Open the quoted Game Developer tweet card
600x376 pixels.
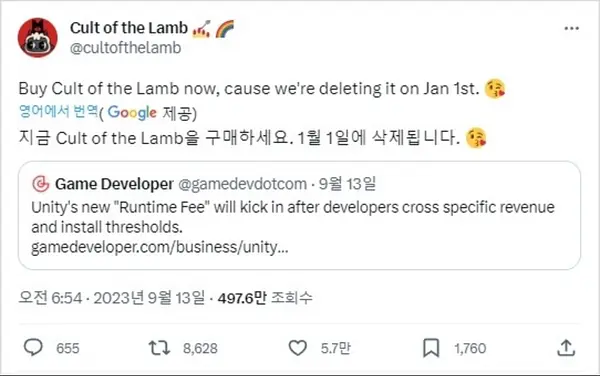pyautogui.click(x=299, y=215)
